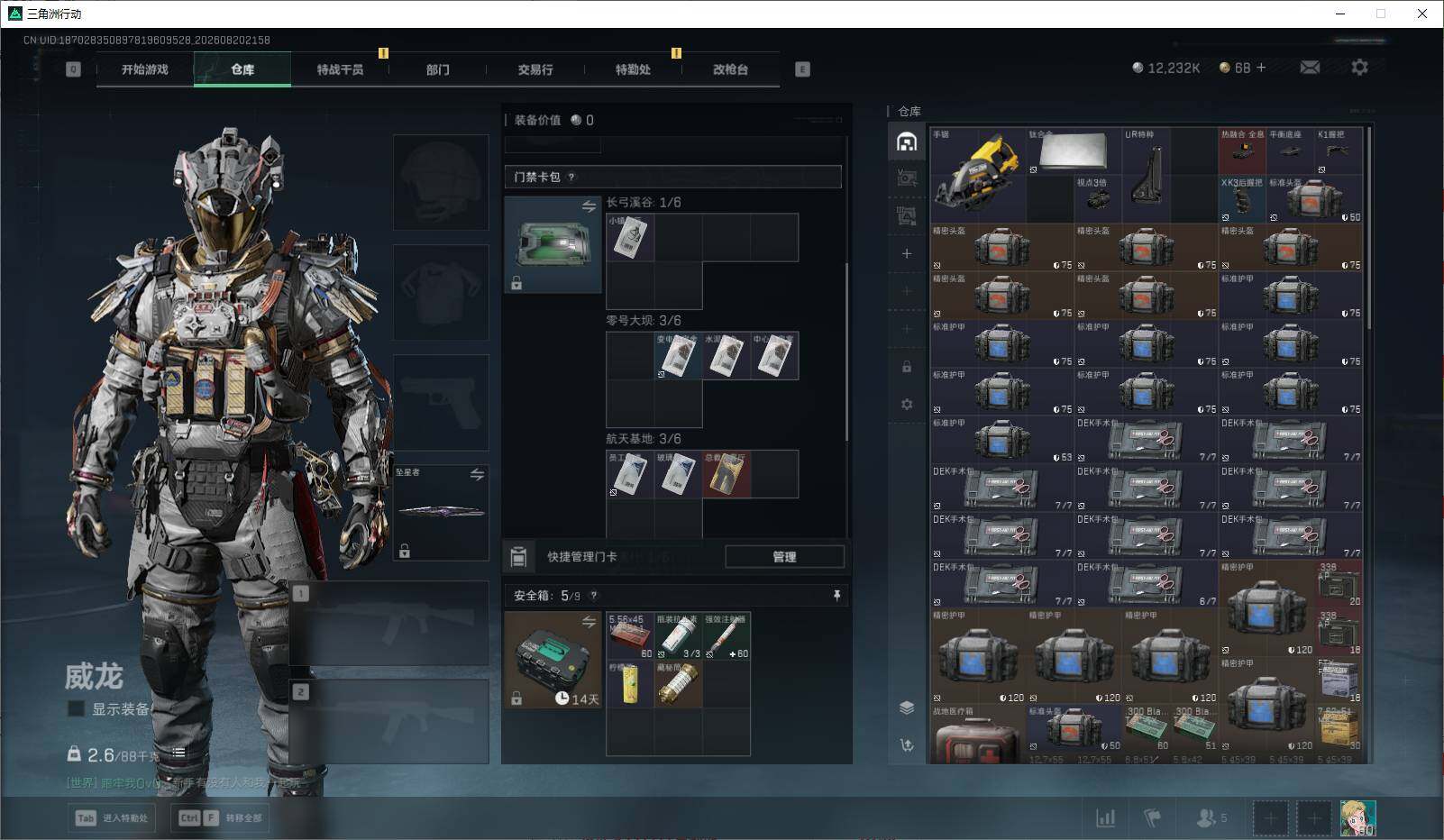Open the 部门 tab
This screenshot has height=840, width=1444.
point(438,69)
